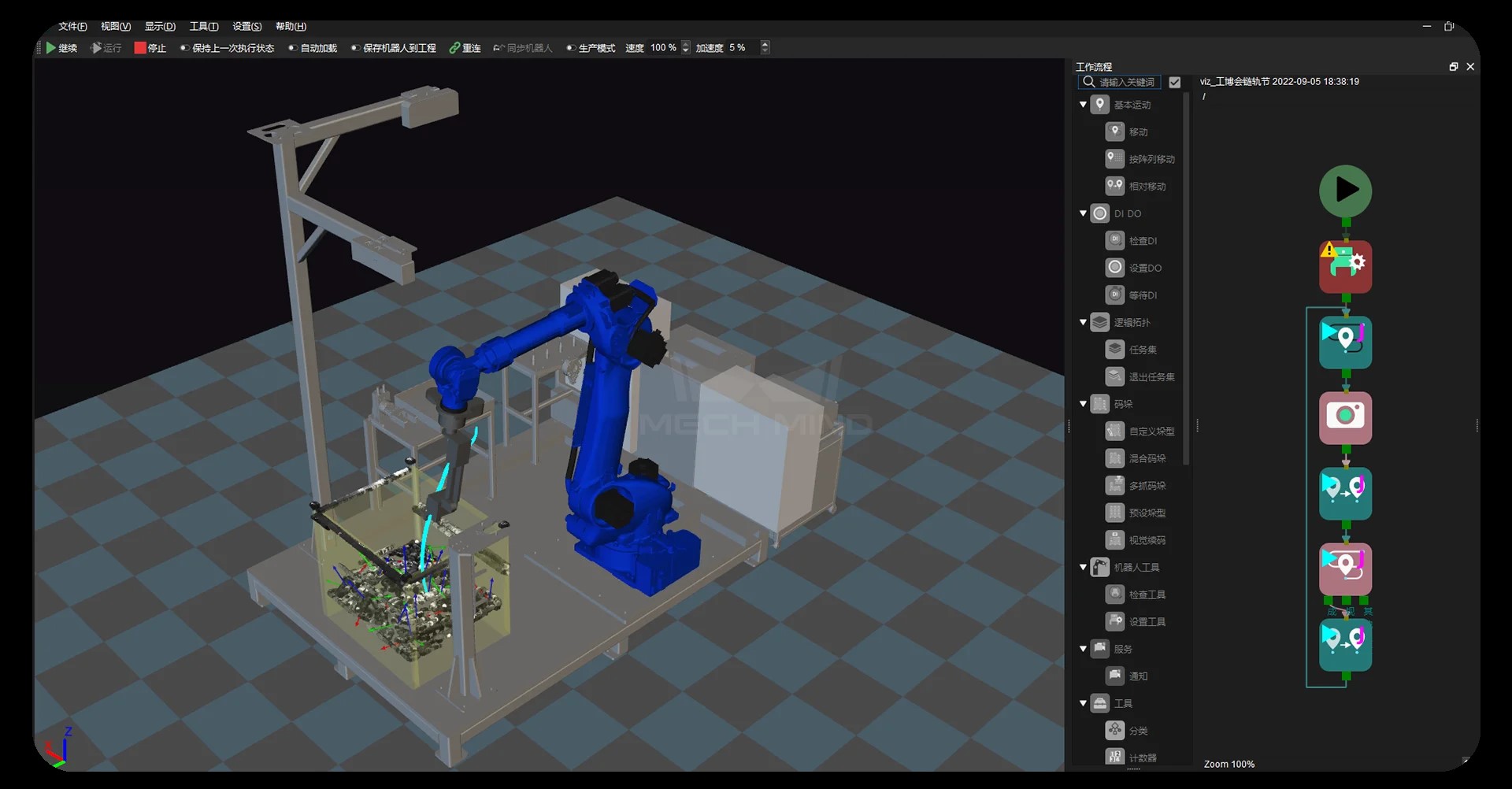The image size is (1512, 789).
Task: Enable the 自动加载 toggle
Action: [292, 48]
